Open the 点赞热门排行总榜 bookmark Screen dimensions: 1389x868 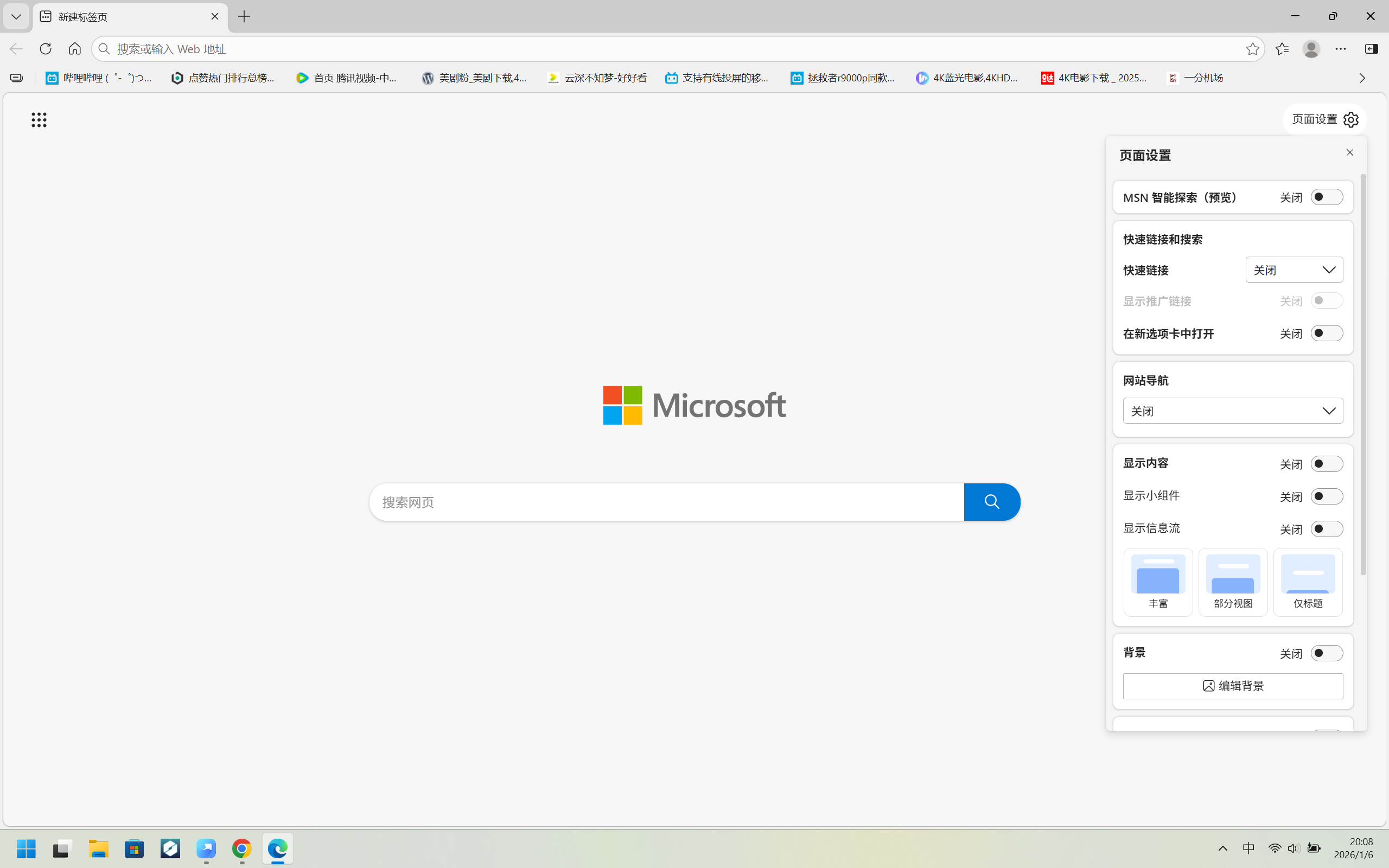coord(224,78)
